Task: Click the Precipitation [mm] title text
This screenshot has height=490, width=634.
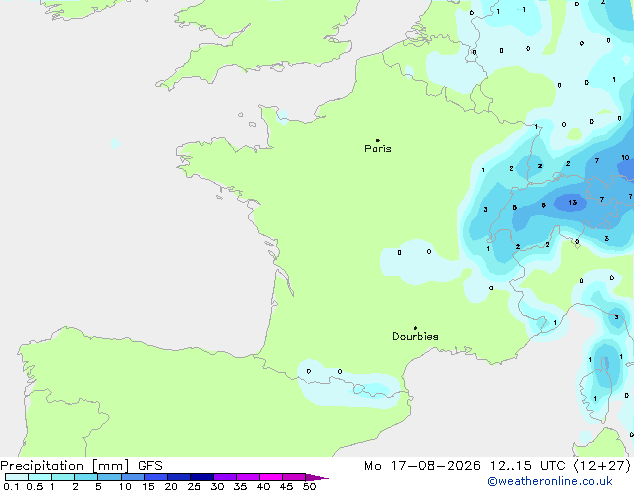Action: pos(65,466)
